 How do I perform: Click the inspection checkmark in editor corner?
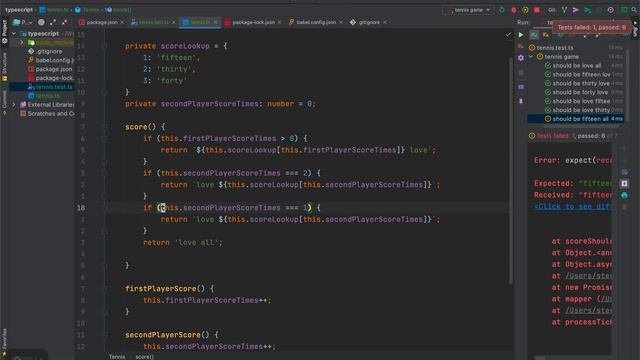point(508,35)
